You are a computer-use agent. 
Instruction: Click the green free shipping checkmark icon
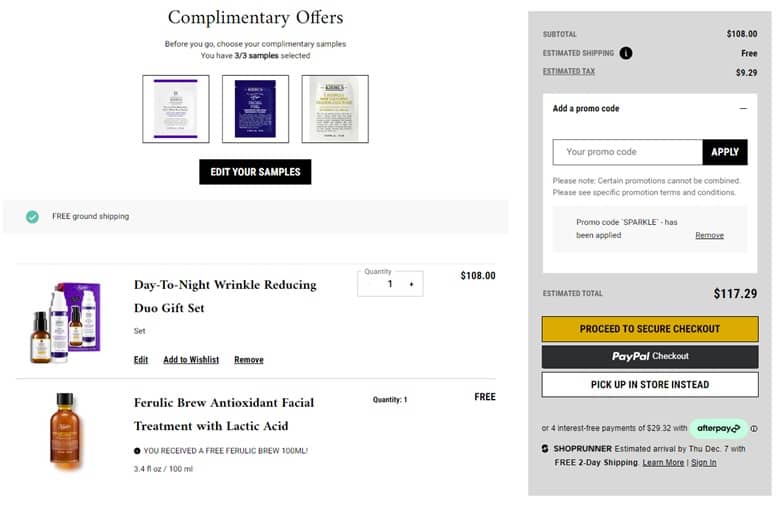(32, 216)
